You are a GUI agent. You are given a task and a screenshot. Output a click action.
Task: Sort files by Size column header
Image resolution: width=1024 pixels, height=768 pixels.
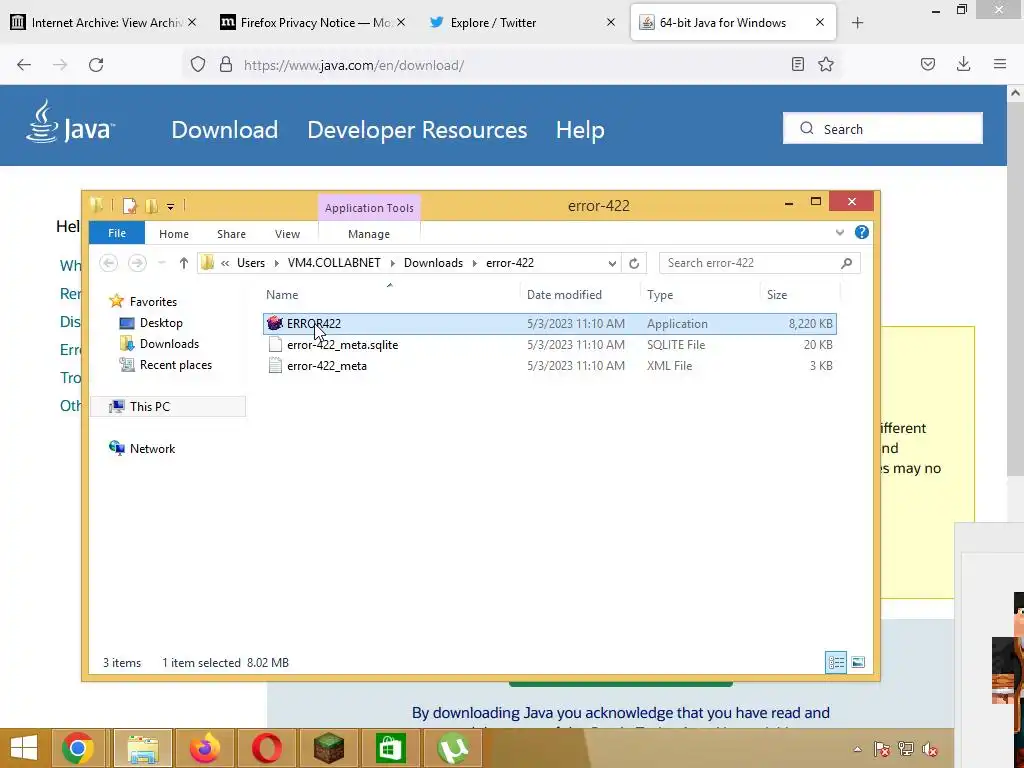pyautogui.click(x=776, y=295)
